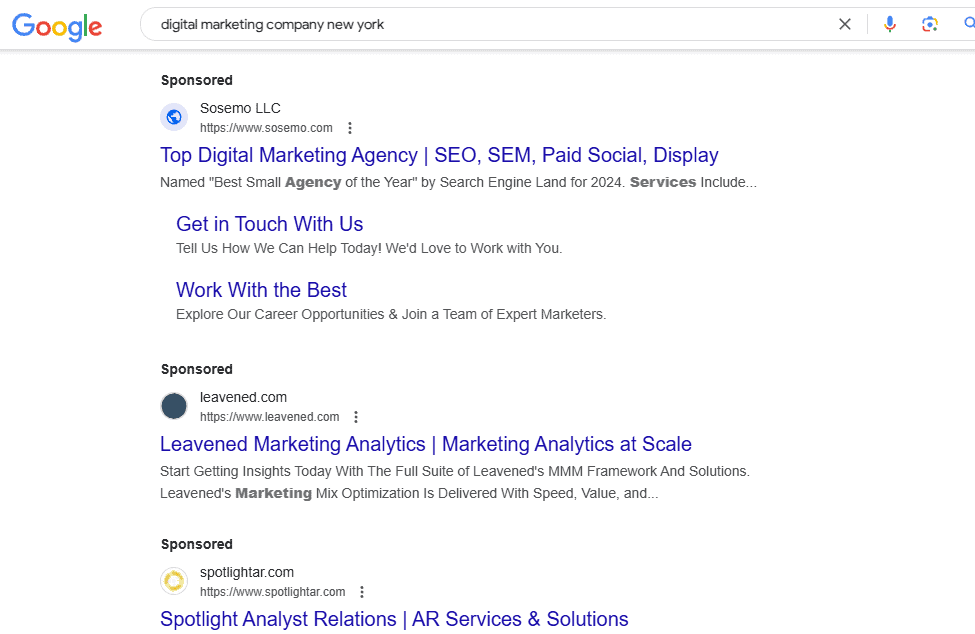Open the Work With the Best sitelink
Image resolution: width=975 pixels, height=634 pixels.
tap(261, 290)
